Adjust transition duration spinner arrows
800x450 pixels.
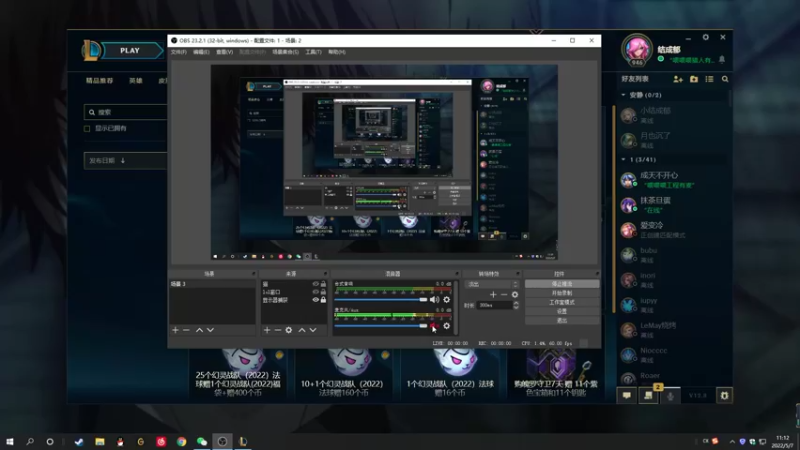[516, 305]
